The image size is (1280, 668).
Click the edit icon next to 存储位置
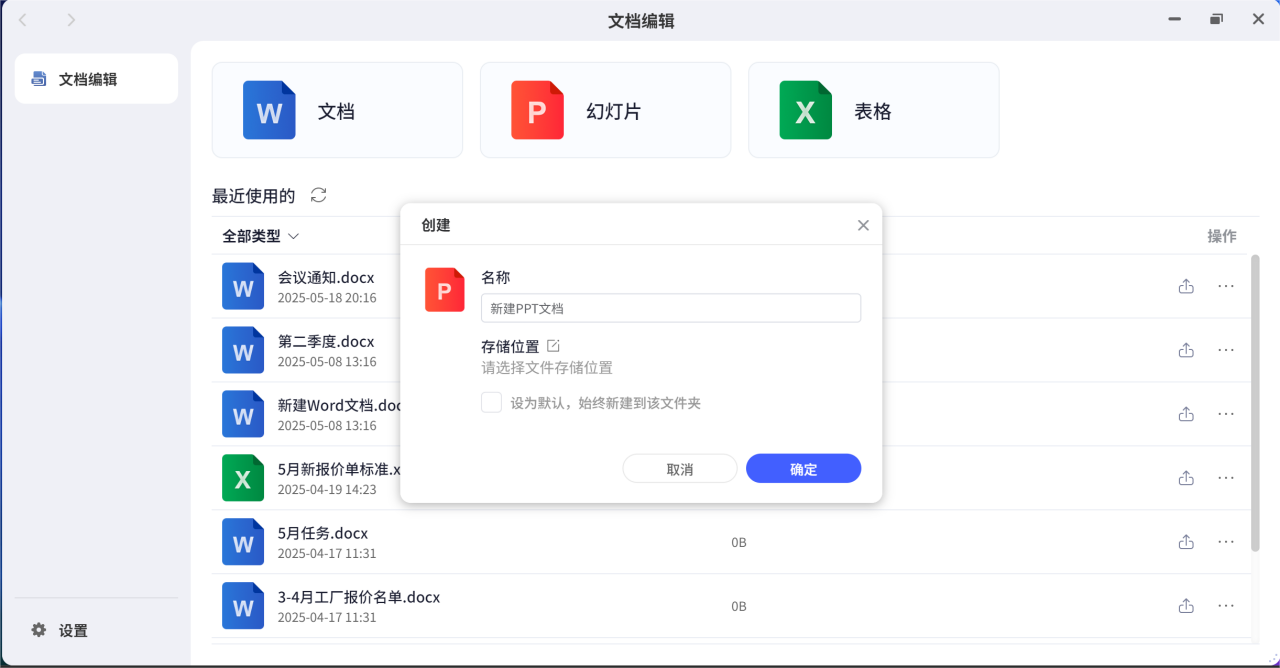pyautogui.click(x=553, y=346)
